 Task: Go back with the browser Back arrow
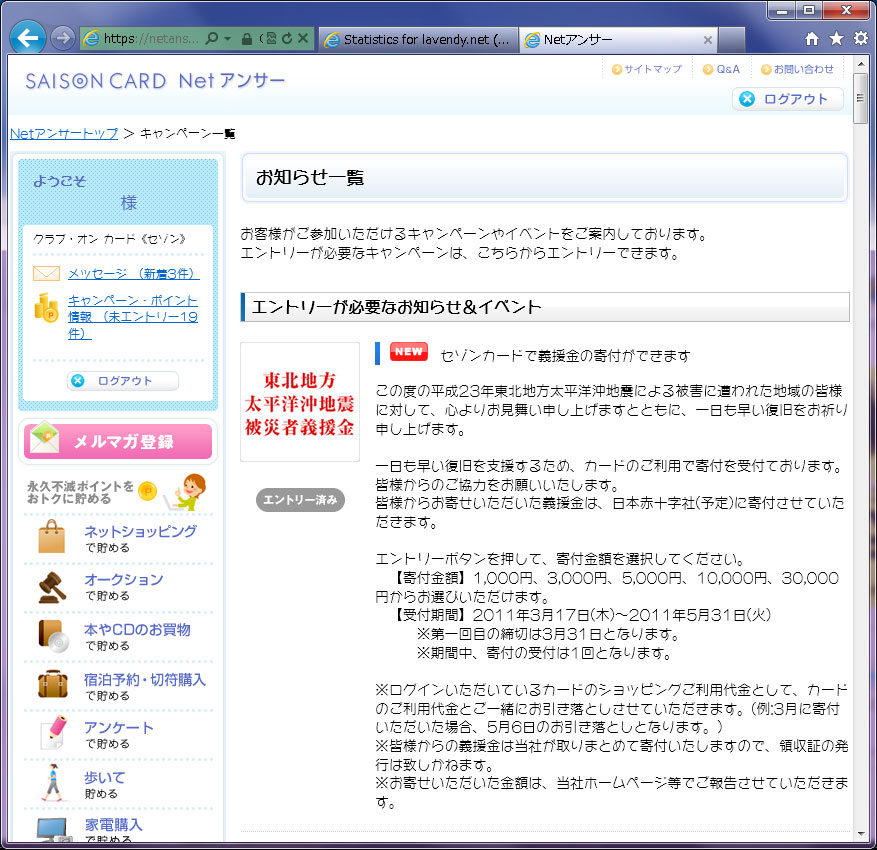tap(27, 38)
